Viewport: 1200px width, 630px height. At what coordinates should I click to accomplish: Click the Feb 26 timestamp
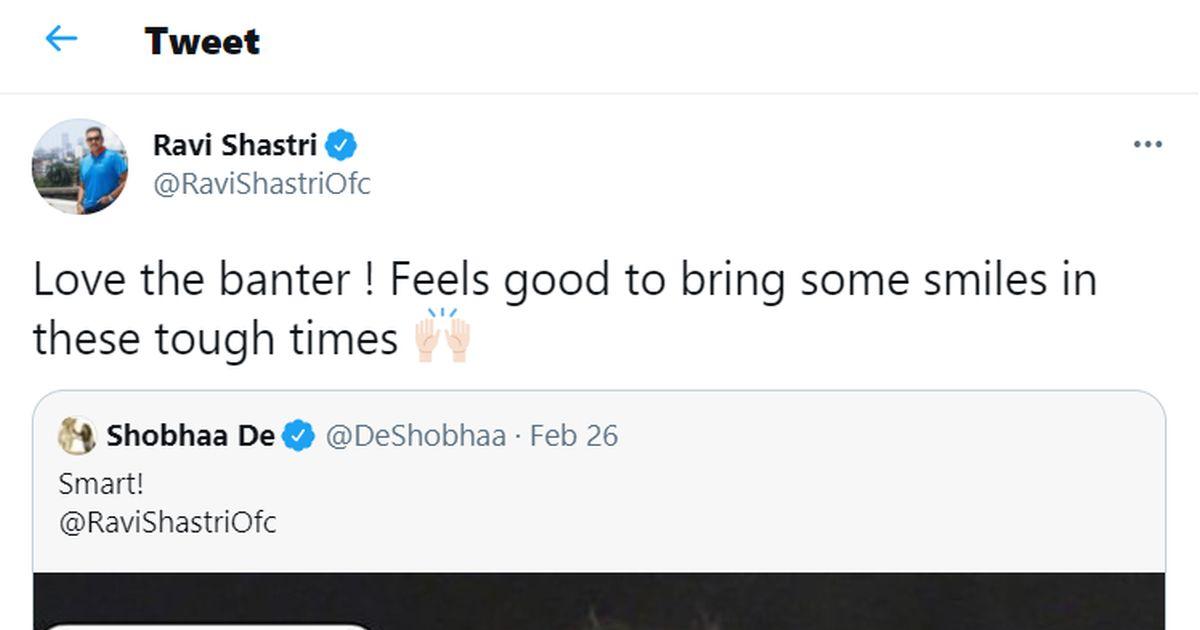pyautogui.click(x=574, y=436)
